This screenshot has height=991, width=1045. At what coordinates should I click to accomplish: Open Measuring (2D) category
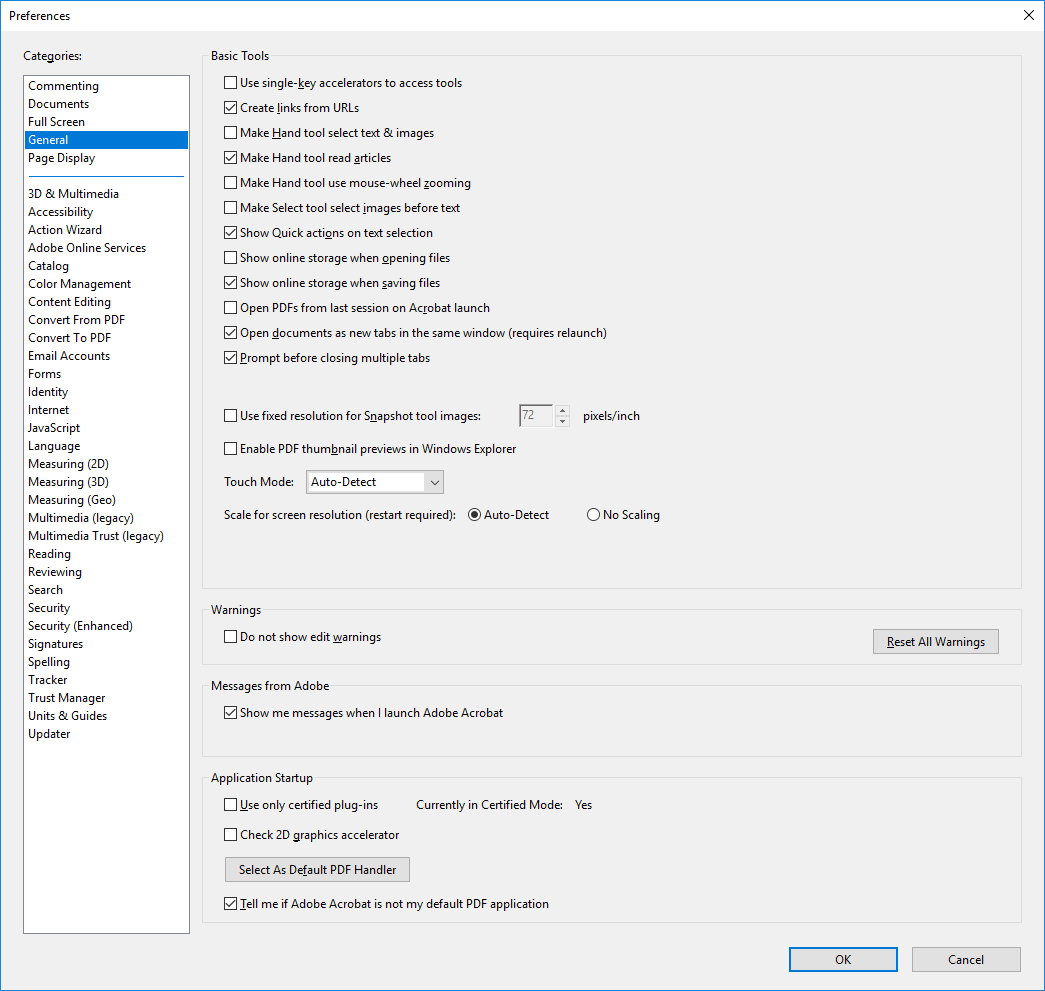[107, 464]
